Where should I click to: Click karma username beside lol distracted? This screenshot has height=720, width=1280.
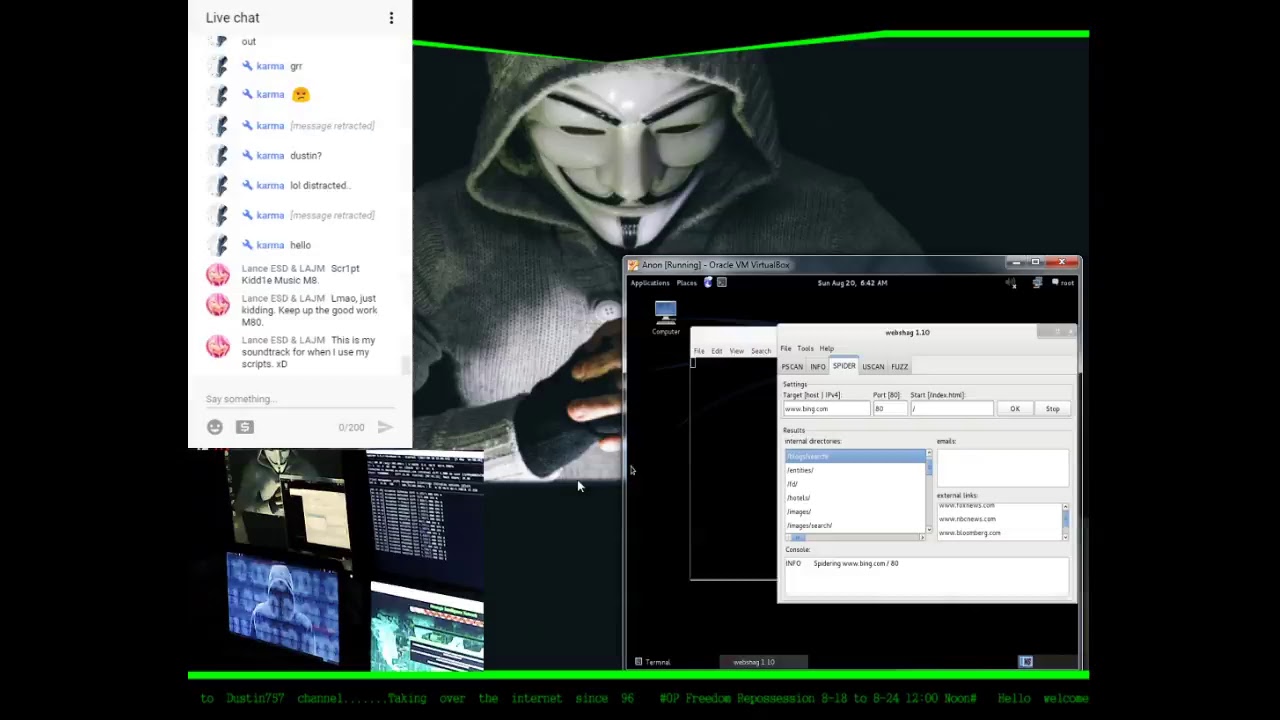click(270, 185)
